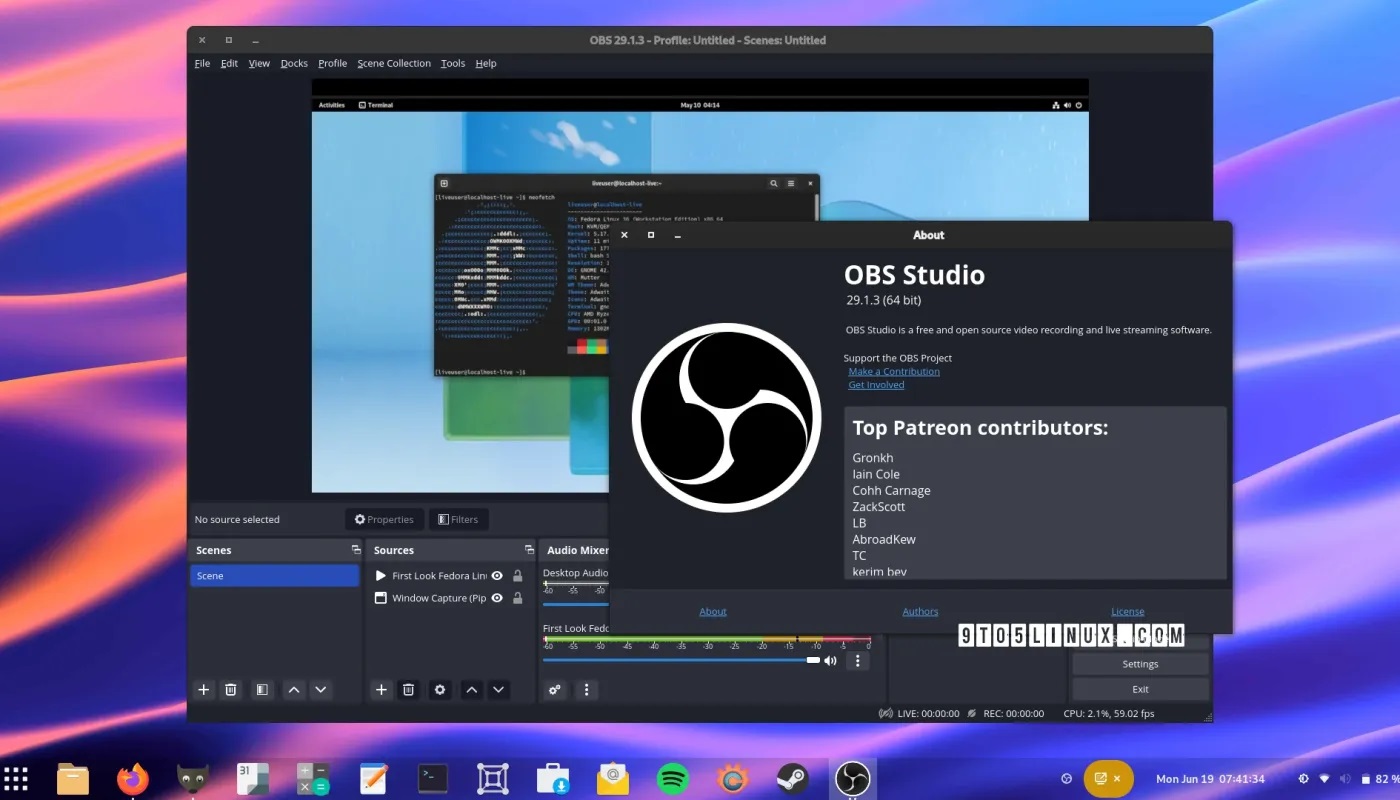This screenshot has height=800, width=1400.
Task: Open the Files folder in dock
Action: (x=73, y=778)
